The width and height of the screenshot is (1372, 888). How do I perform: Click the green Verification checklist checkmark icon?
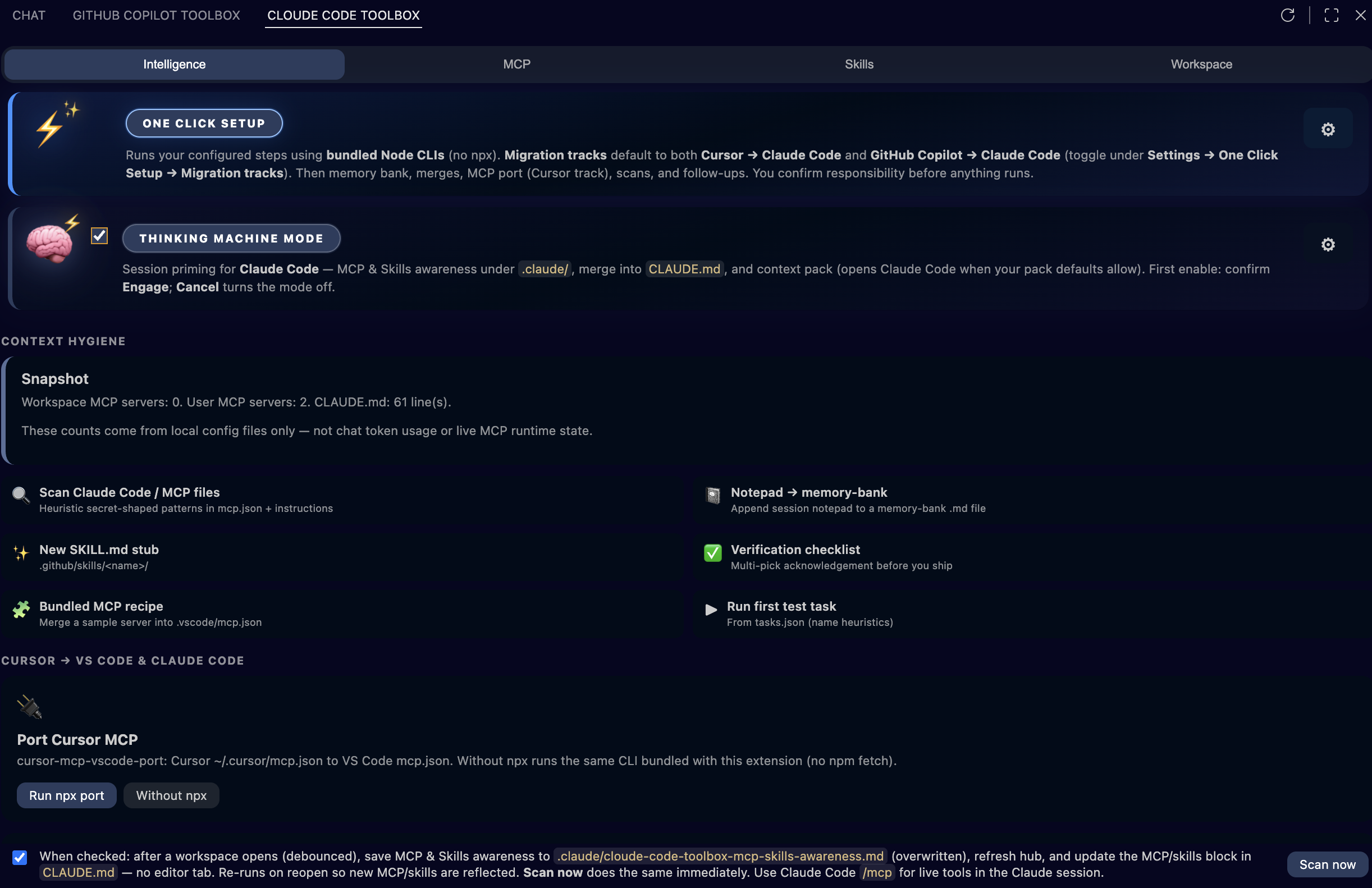(712, 553)
